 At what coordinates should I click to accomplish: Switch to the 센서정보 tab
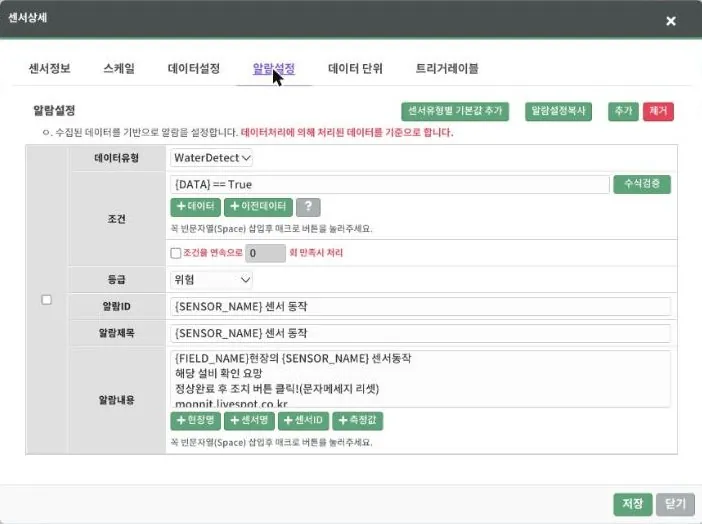[49, 69]
